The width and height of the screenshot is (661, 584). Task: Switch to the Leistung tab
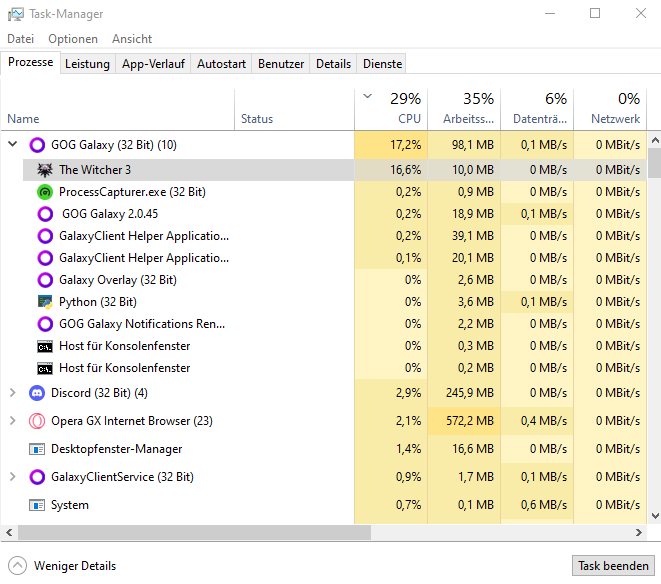[87, 64]
